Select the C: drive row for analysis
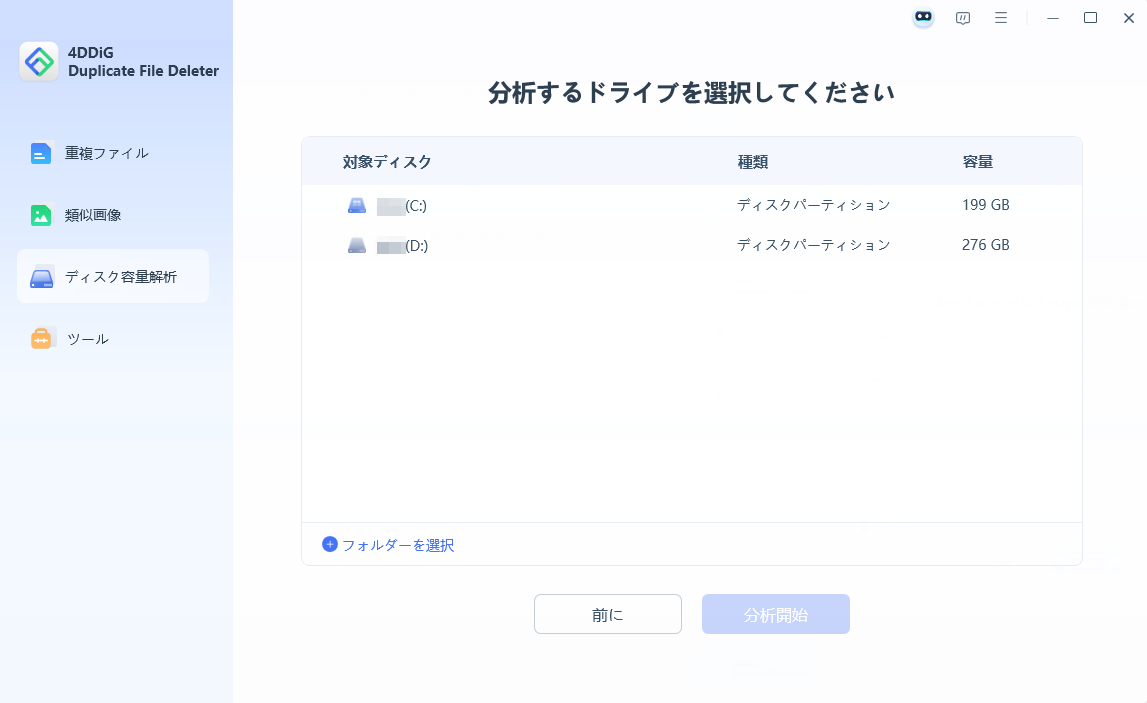The image size is (1147, 703). click(600, 204)
